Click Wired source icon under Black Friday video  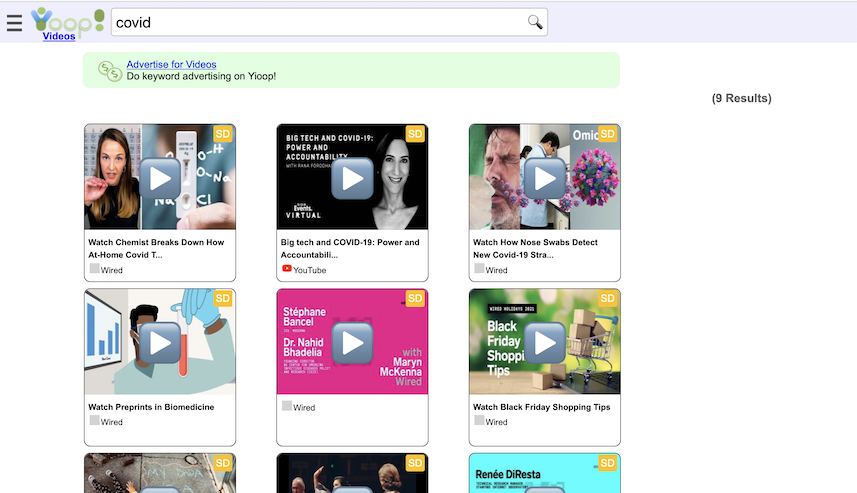(479, 420)
